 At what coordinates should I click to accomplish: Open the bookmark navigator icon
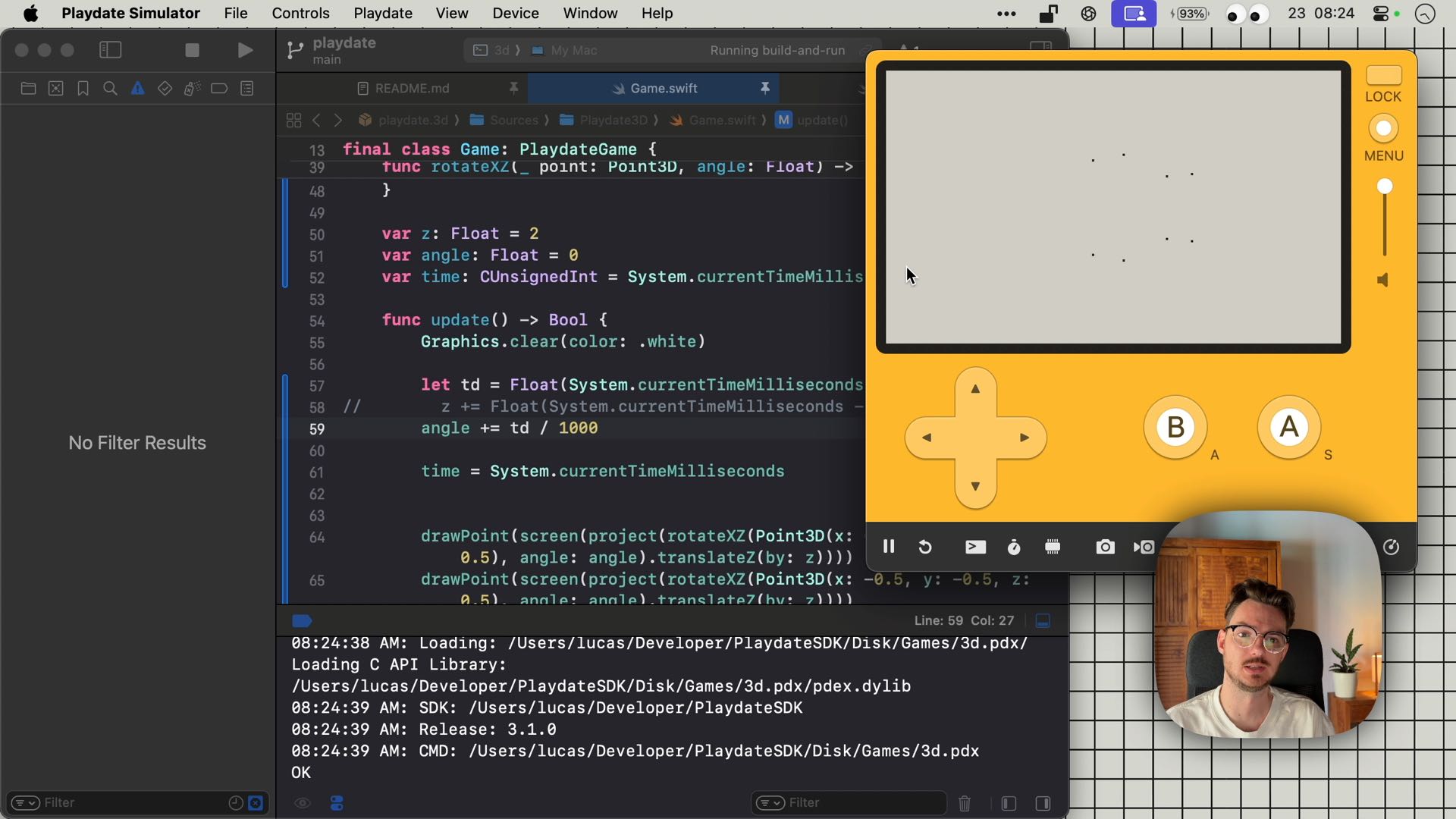click(83, 89)
